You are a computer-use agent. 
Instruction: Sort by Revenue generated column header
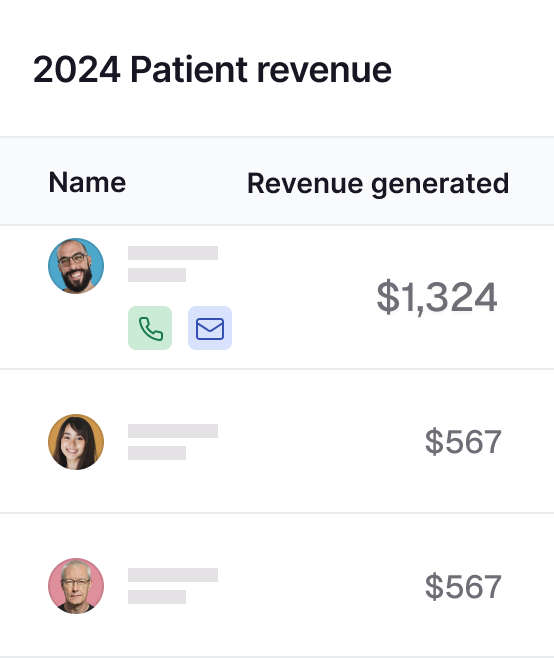click(378, 184)
